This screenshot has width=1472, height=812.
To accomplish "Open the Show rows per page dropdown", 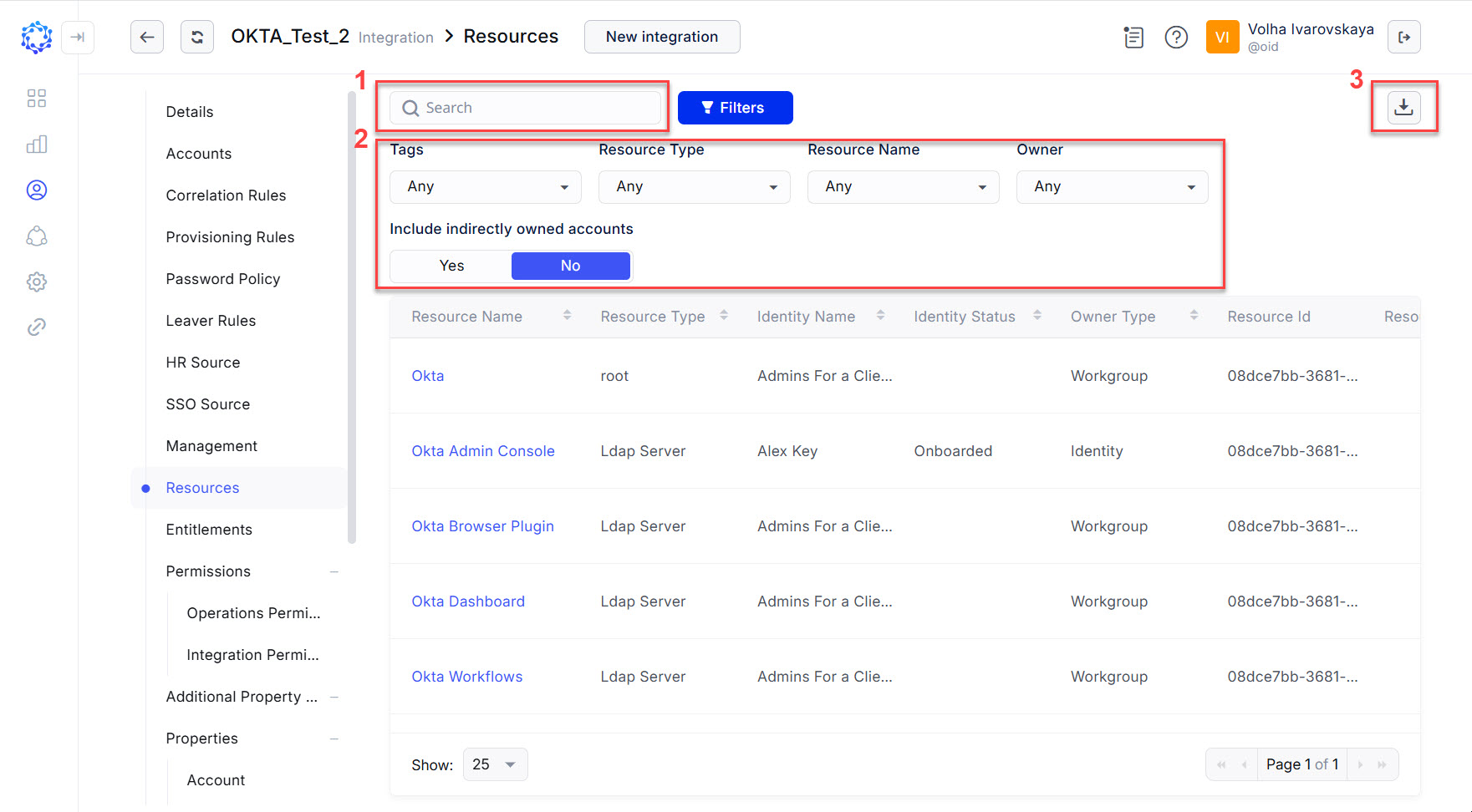I will (495, 764).
